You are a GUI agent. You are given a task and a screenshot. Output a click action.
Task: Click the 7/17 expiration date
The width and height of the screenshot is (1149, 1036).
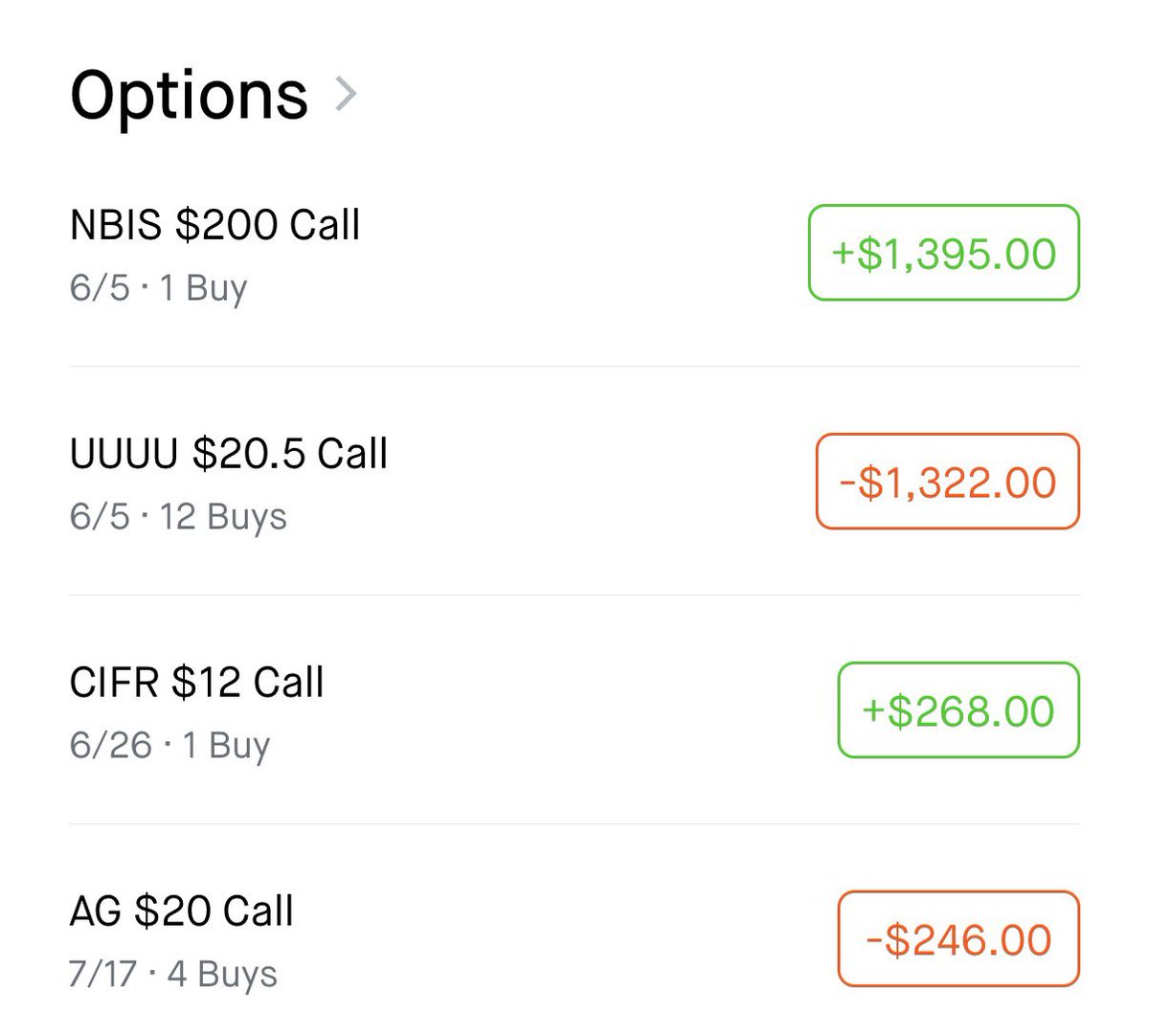tap(103, 975)
